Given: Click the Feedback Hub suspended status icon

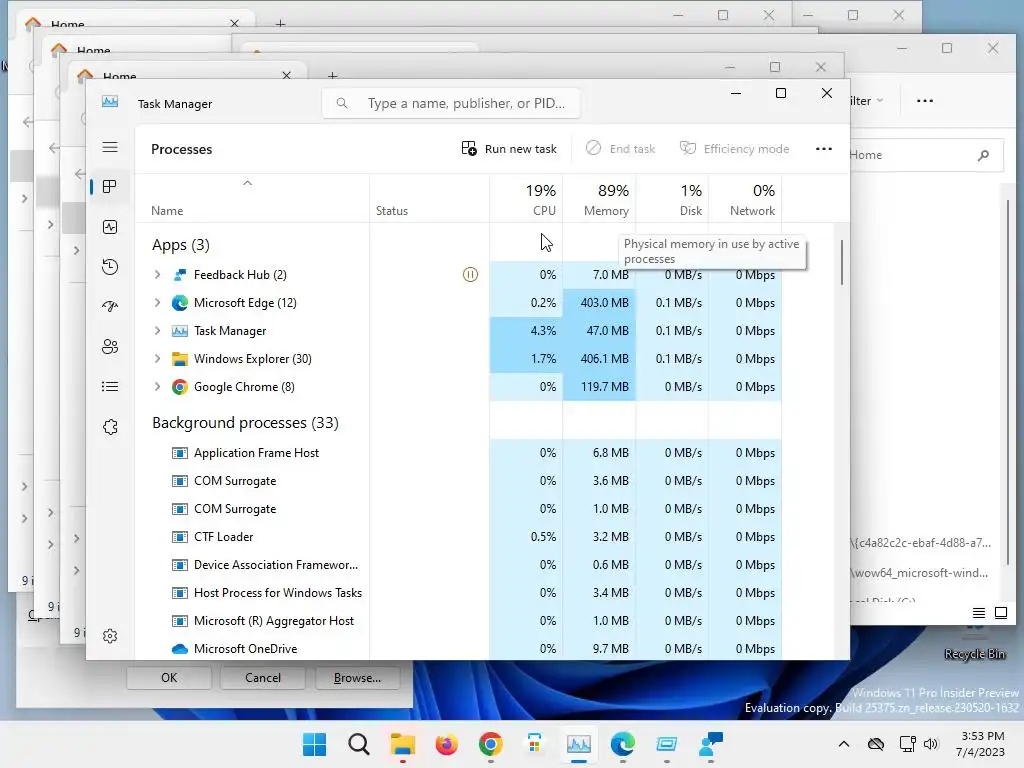Looking at the screenshot, I should pyautogui.click(x=470, y=275).
